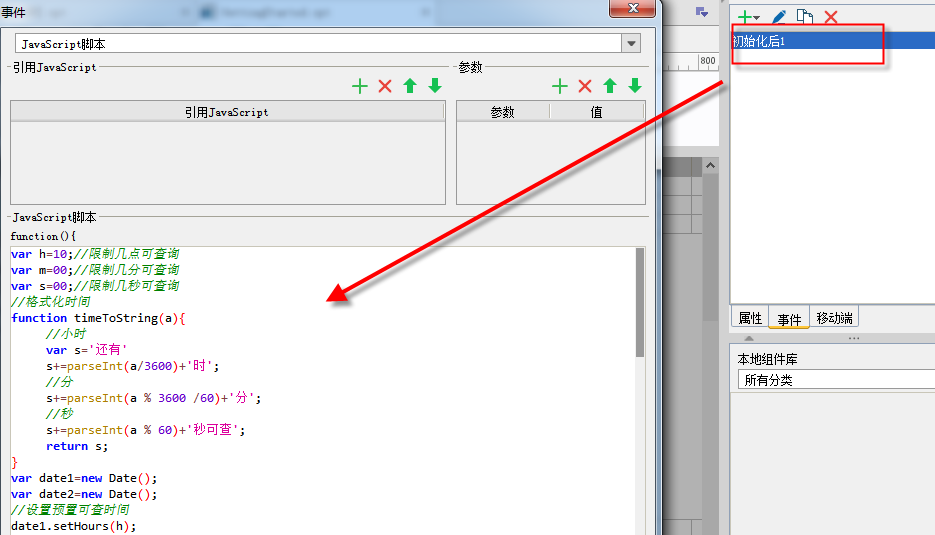Image resolution: width=935 pixels, height=535 pixels.
Task: Move referenced JavaScript entry down
Action: pyautogui.click(x=435, y=86)
